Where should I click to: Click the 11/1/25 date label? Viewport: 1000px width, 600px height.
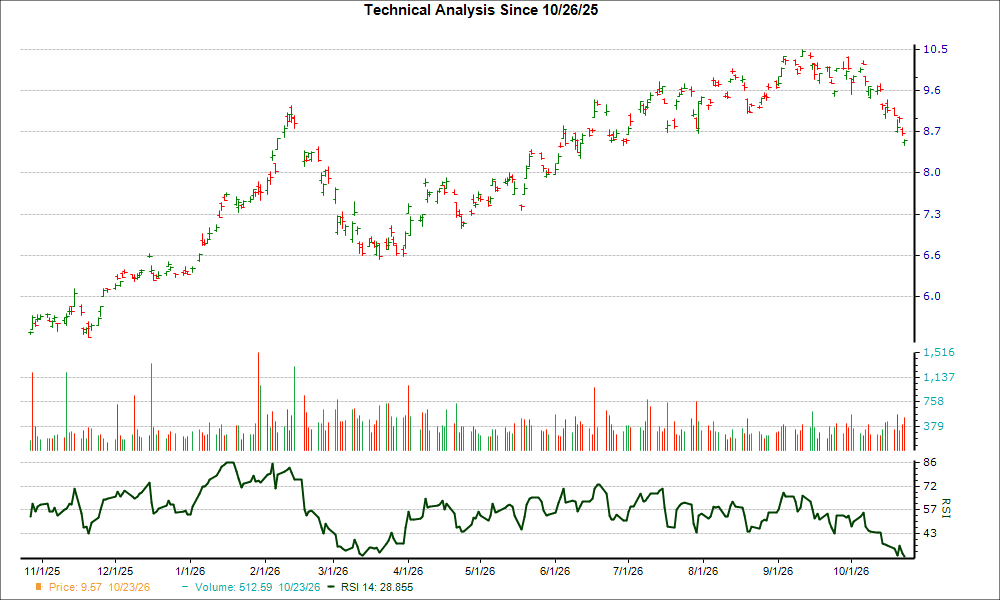point(42,571)
